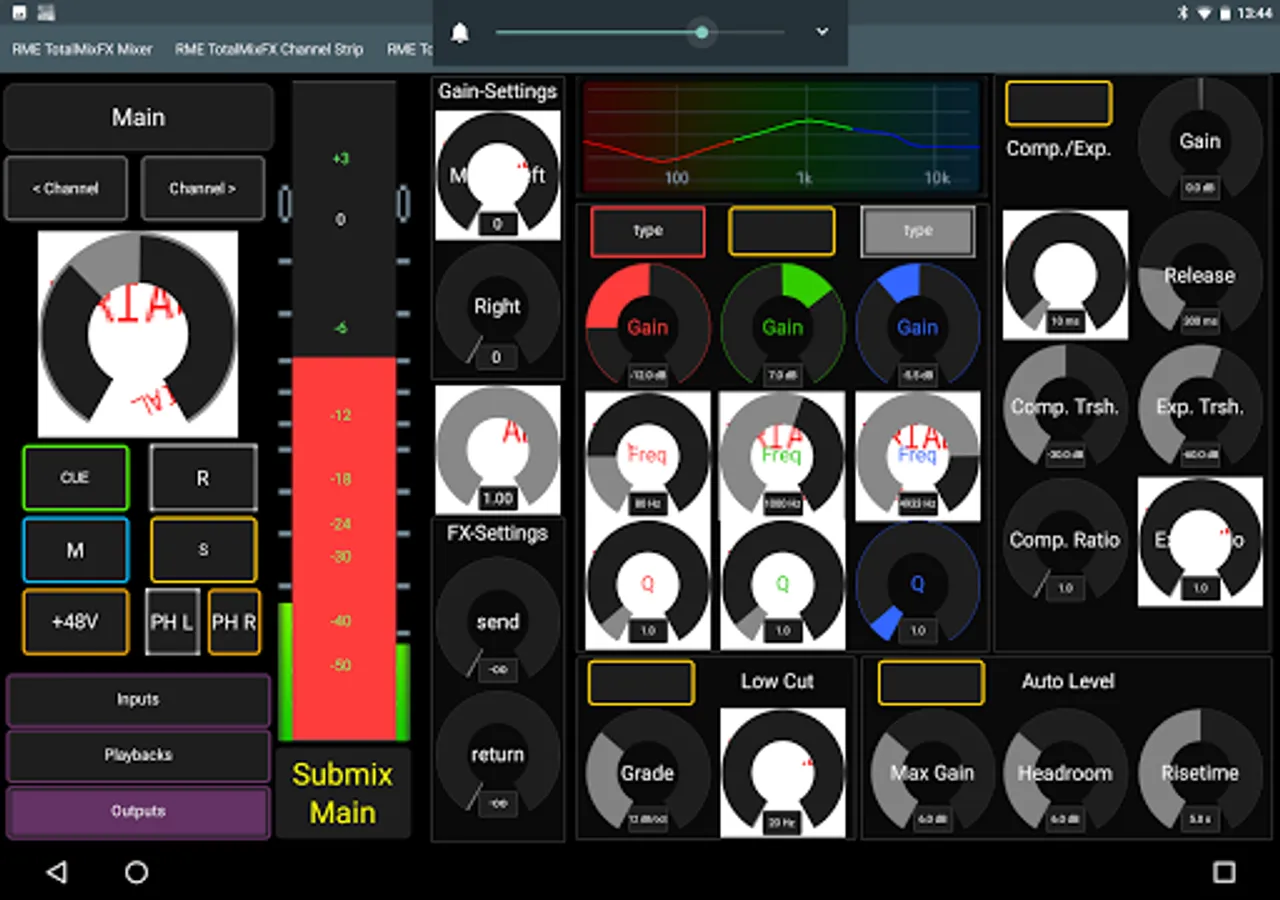Enable the Comp./Exp. toggle
The width and height of the screenshot is (1280, 900).
tap(1058, 103)
